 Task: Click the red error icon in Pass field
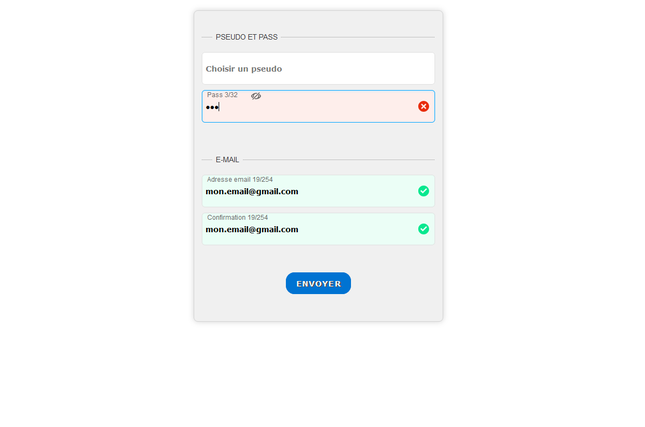[423, 107]
